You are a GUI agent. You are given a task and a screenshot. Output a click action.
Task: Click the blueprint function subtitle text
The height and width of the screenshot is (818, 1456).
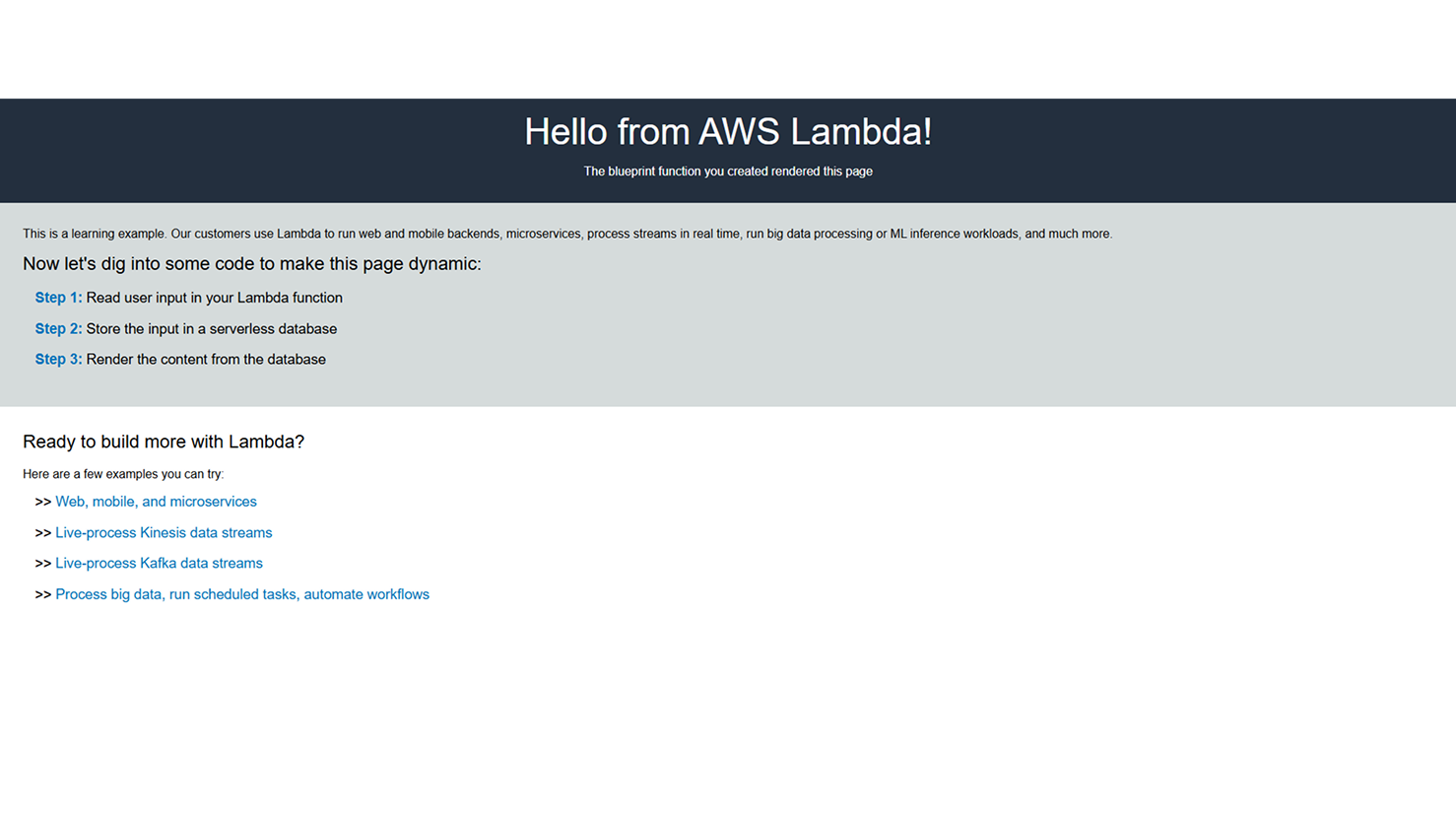[728, 171]
